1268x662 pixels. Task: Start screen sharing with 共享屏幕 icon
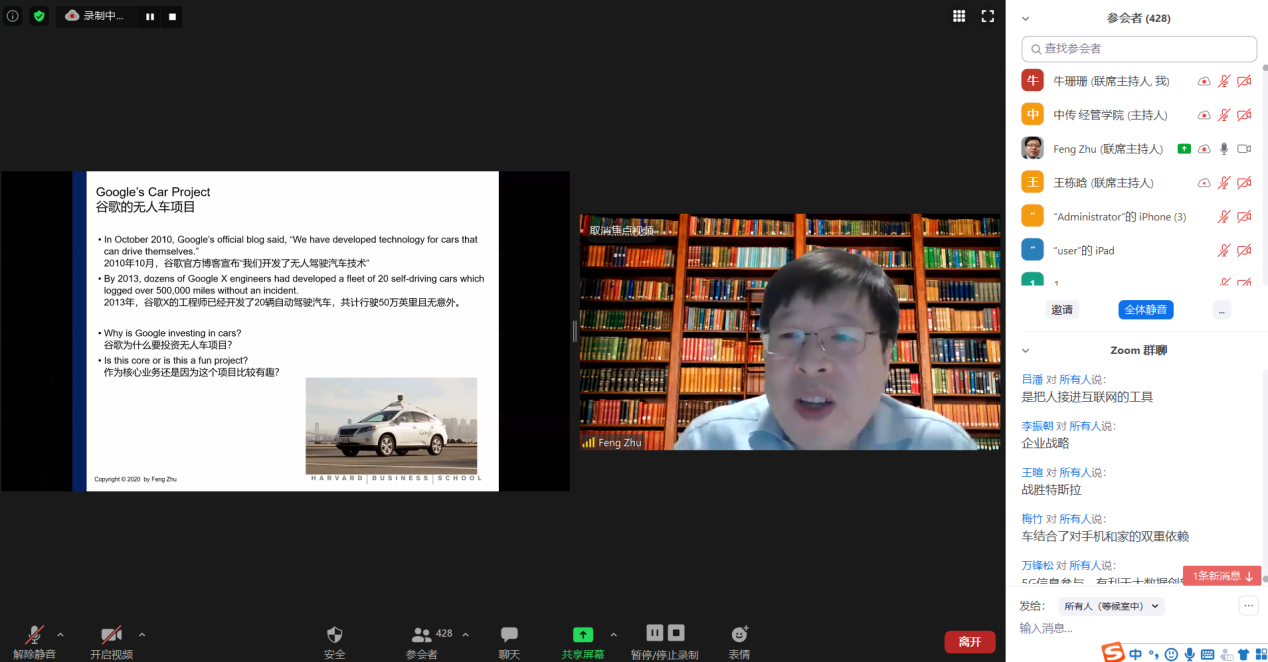[583, 640]
